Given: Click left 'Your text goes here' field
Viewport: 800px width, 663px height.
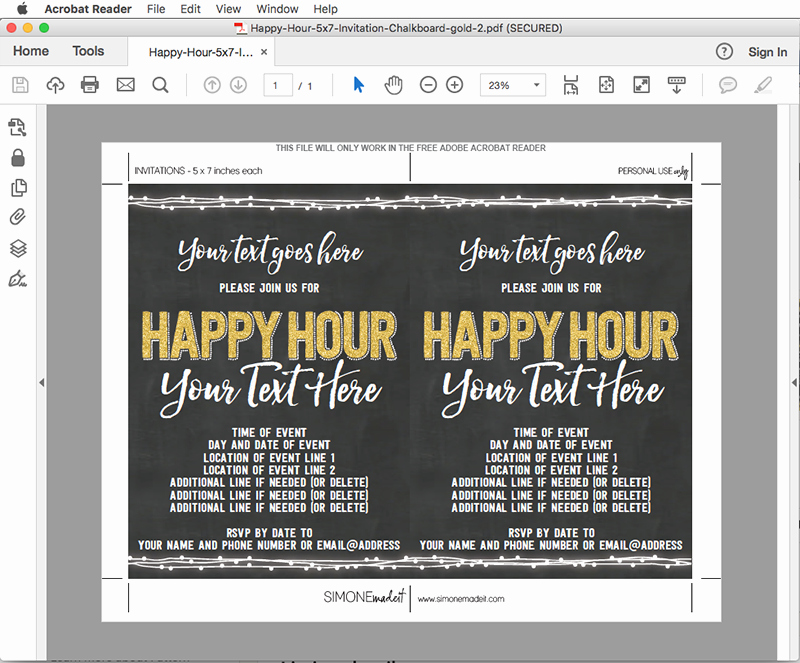Looking at the screenshot, I should pos(270,252).
